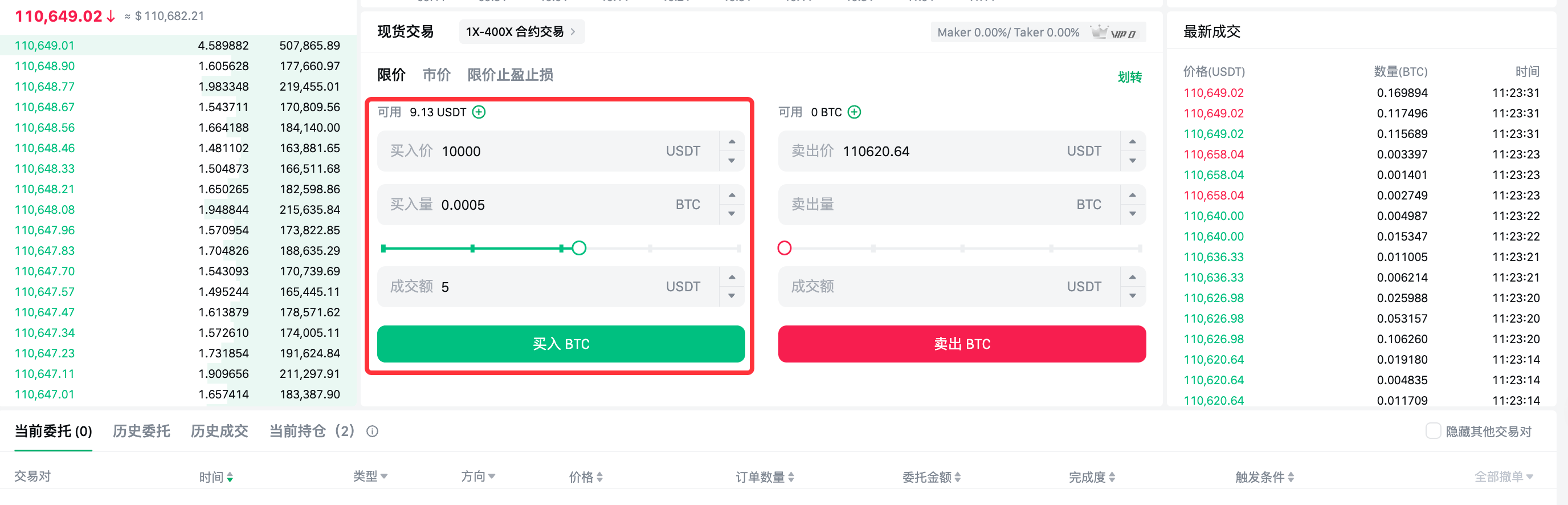Switch to the 市价 order tab
The image size is (1568, 505).
click(436, 75)
